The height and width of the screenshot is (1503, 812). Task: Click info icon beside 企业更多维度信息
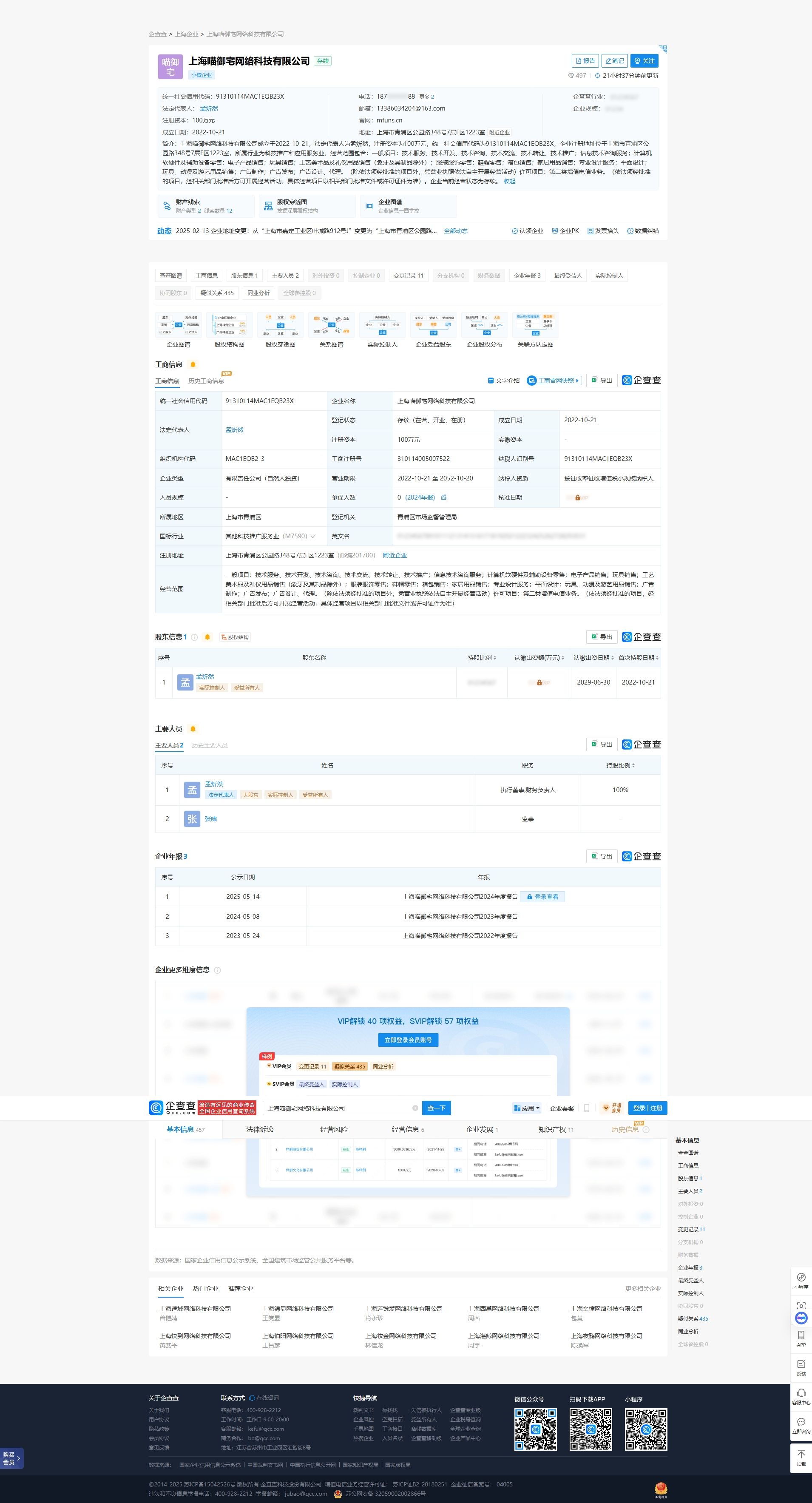click(218, 970)
